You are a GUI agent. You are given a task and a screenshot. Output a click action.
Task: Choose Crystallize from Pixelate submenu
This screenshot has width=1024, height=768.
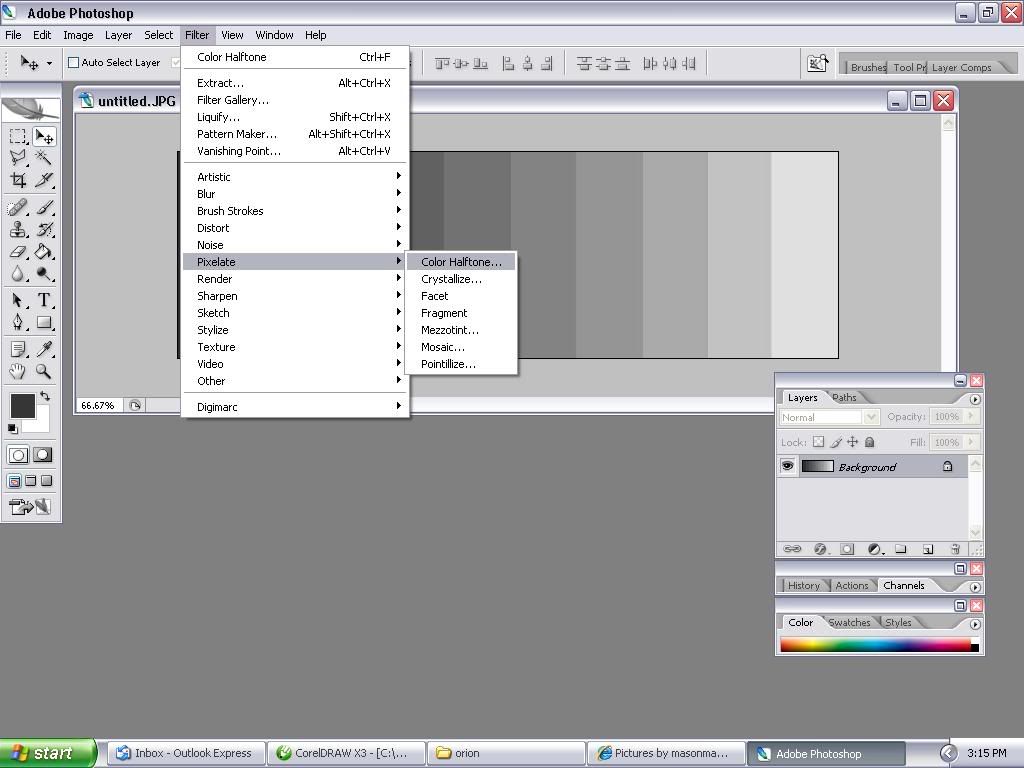(x=461, y=279)
